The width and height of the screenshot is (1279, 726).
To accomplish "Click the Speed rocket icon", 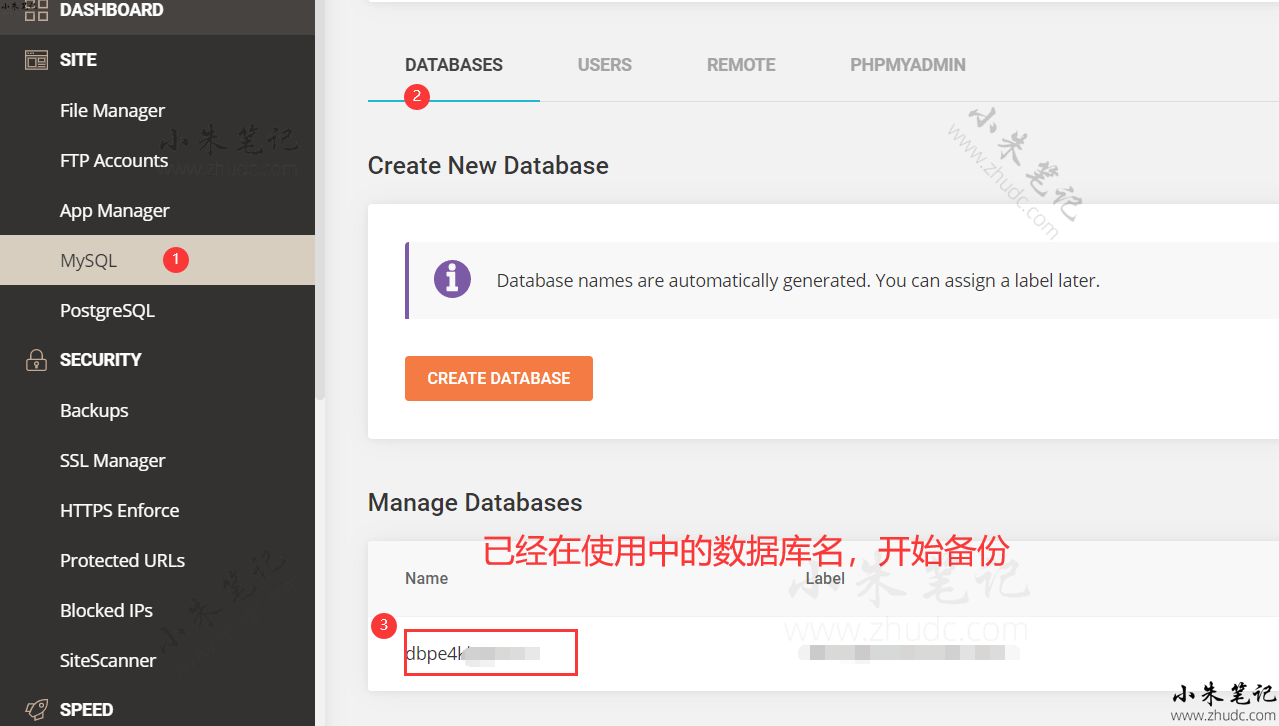I will coord(36,709).
